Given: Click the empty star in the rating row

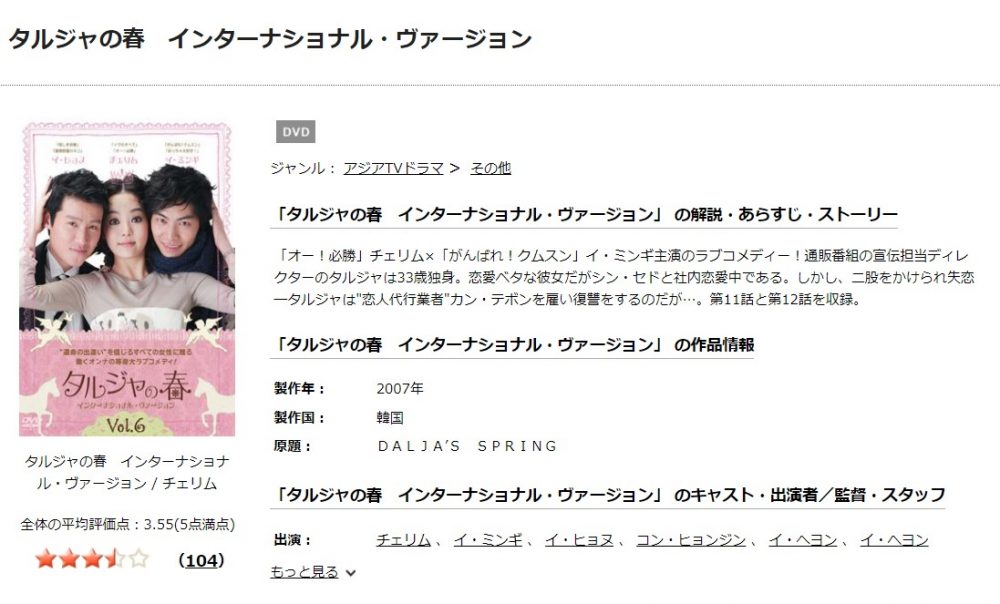Looking at the screenshot, I should tap(138, 559).
